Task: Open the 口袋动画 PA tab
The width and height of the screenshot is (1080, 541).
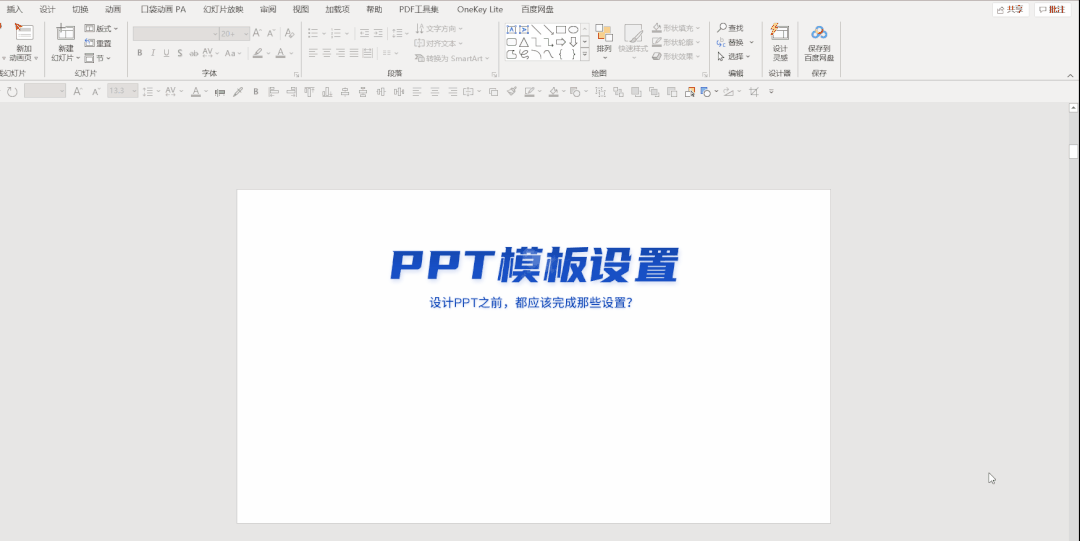Action: pos(163,9)
